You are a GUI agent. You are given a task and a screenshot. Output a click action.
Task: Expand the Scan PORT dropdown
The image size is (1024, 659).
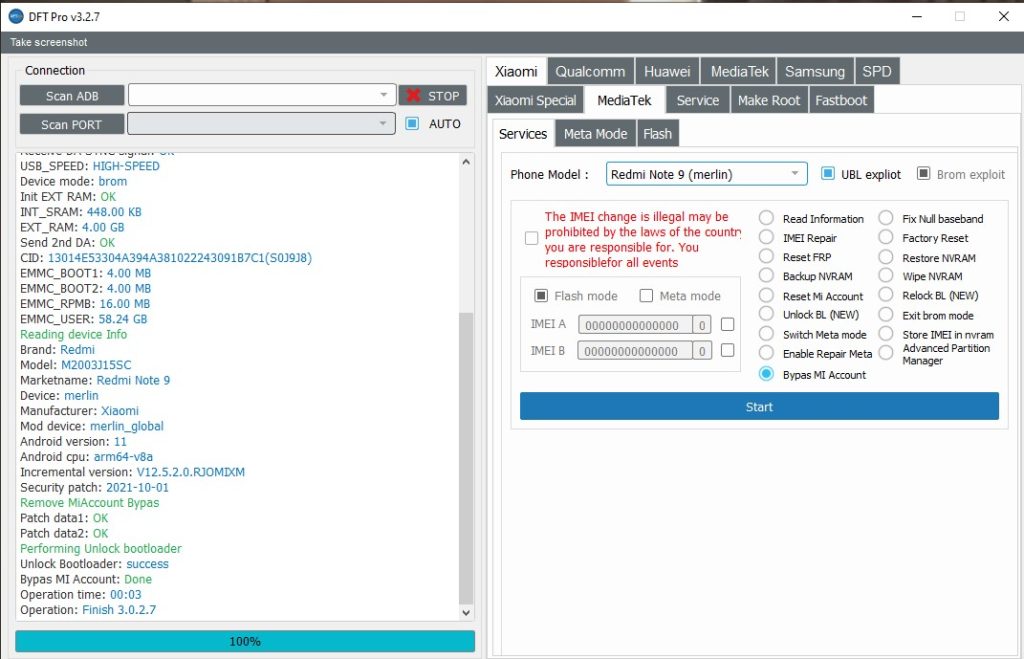click(383, 123)
